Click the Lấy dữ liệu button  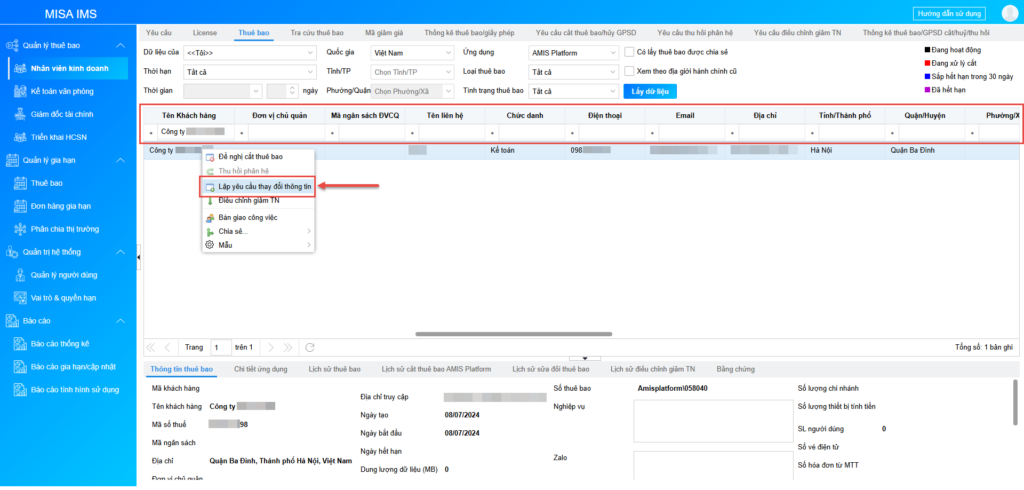[x=650, y=91]
